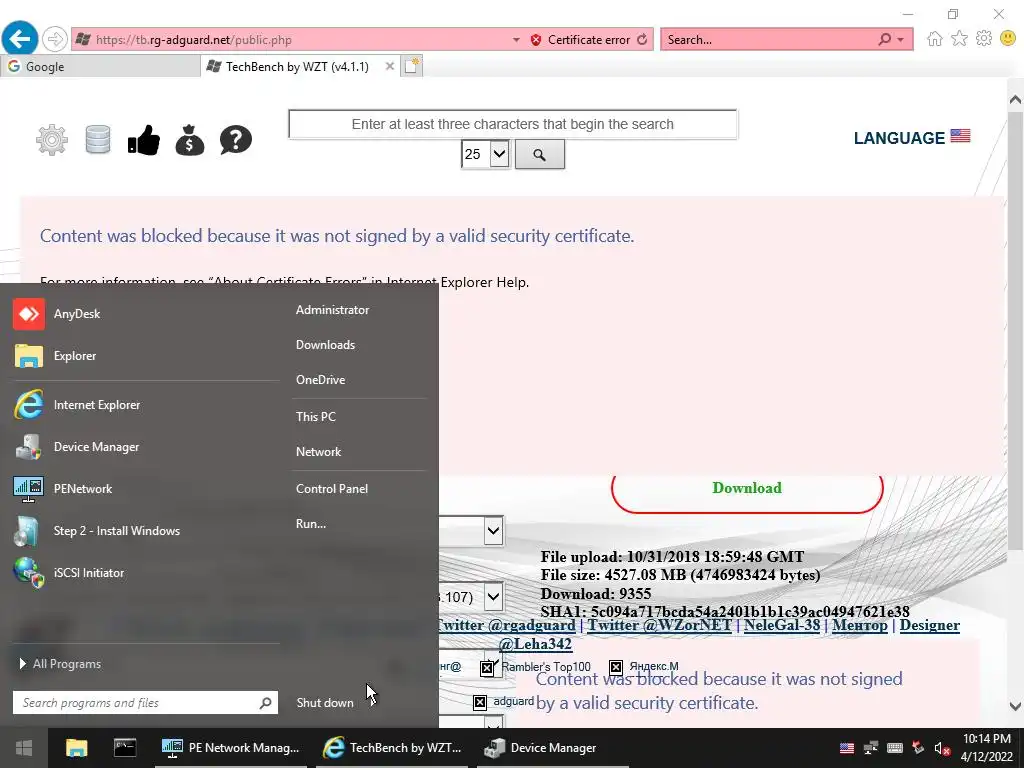Open the IE Tools gear icon
1024x768 pixels.
click(984, 39)
